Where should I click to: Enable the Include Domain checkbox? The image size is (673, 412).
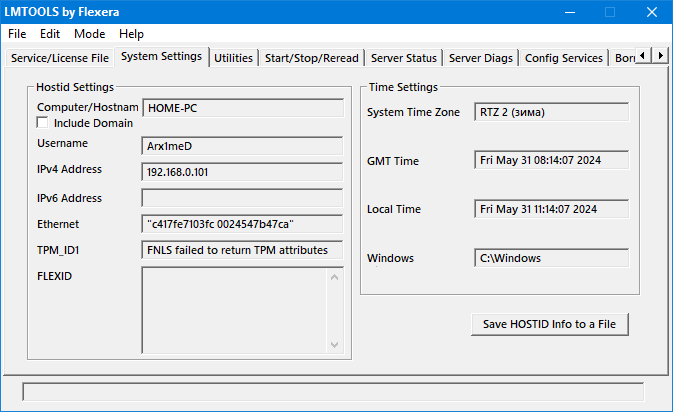point(42,123)
